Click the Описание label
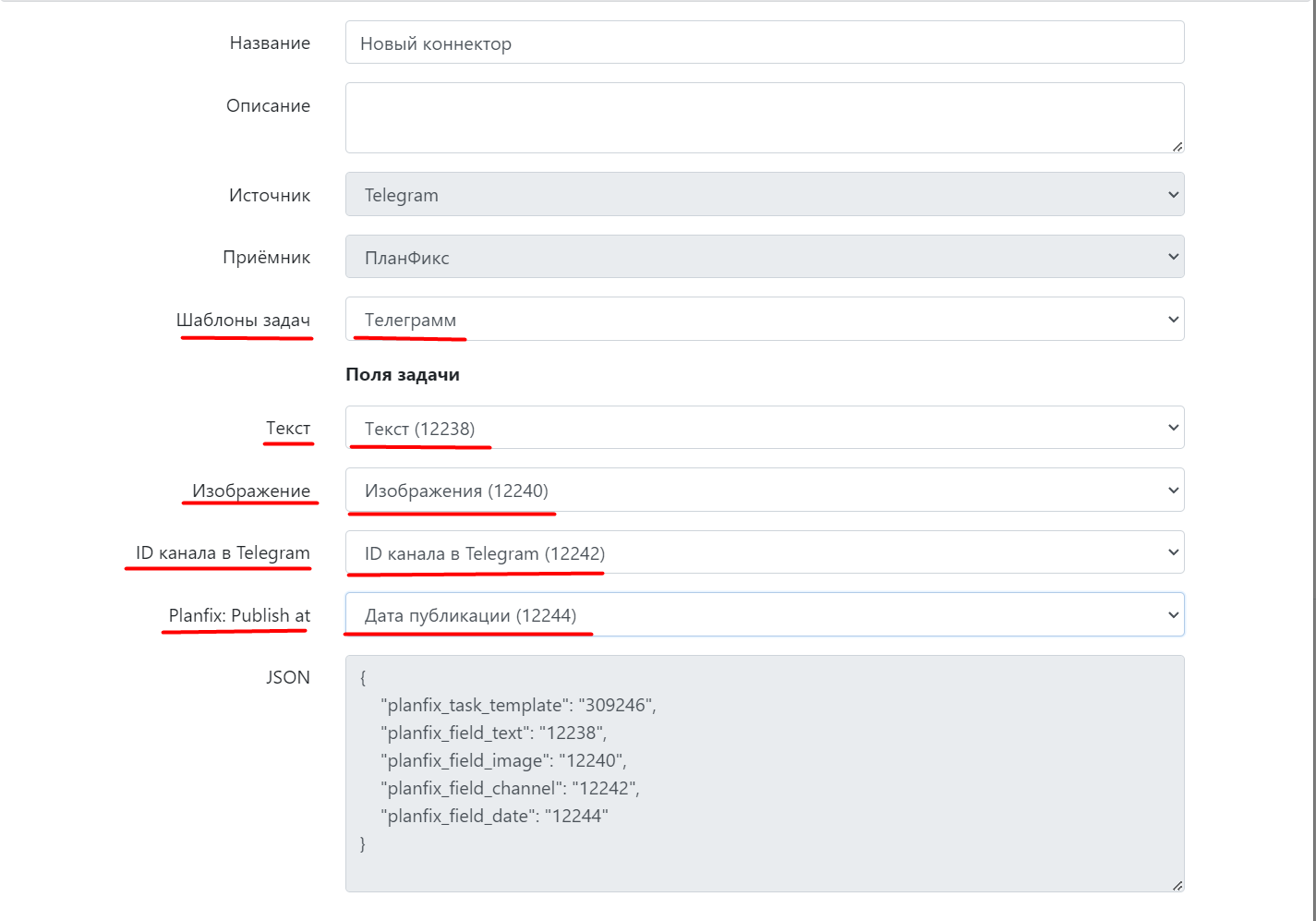 (268, 105)
